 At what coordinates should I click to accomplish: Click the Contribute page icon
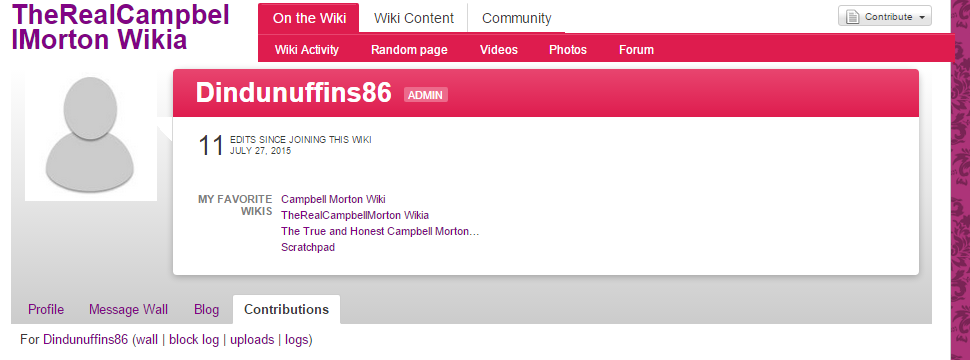pos(852,17)
